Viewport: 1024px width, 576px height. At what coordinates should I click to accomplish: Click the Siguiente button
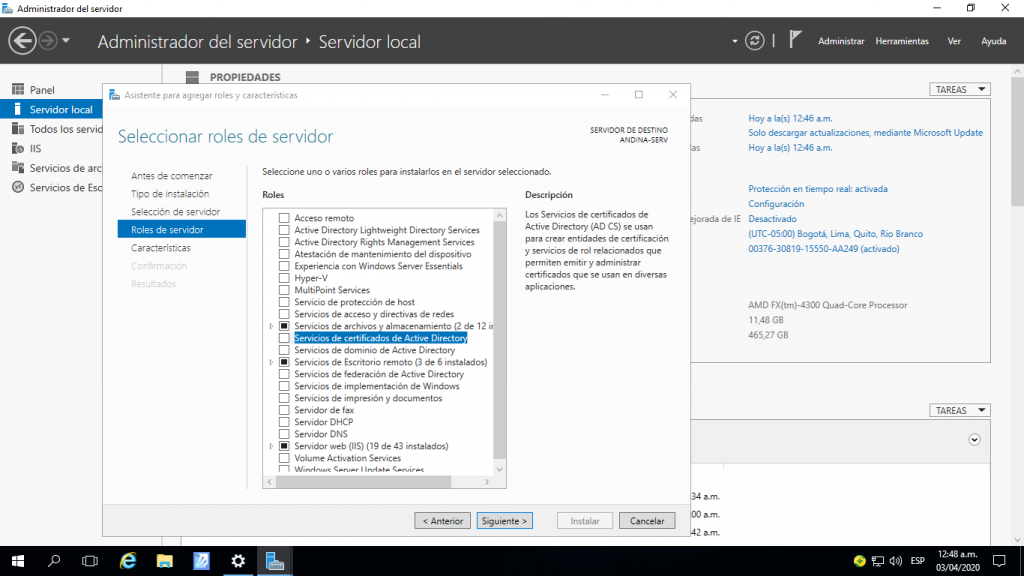click(x=504, y=520)
